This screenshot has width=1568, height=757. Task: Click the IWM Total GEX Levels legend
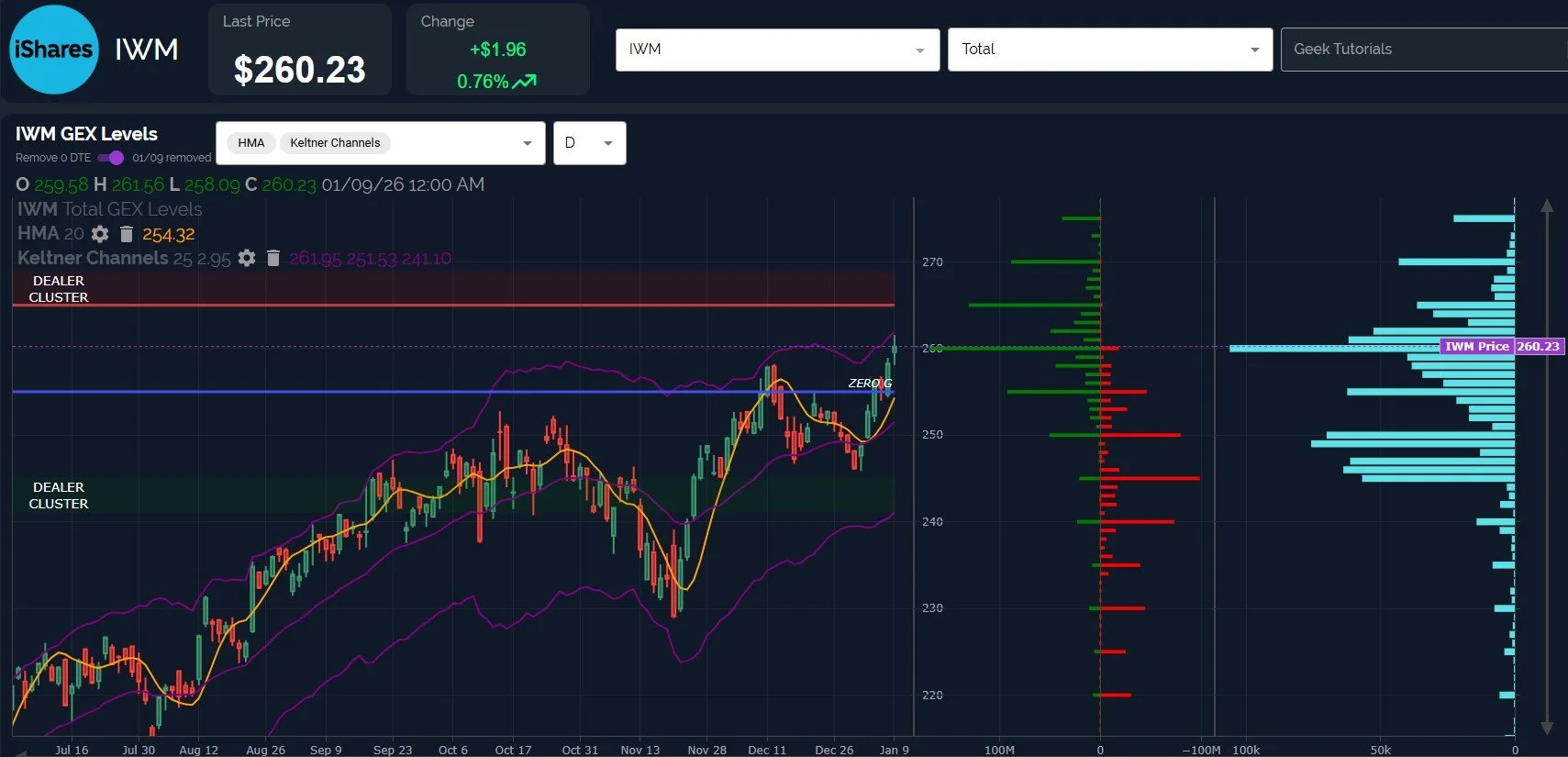pyautogui.click(x=109, y=209)
